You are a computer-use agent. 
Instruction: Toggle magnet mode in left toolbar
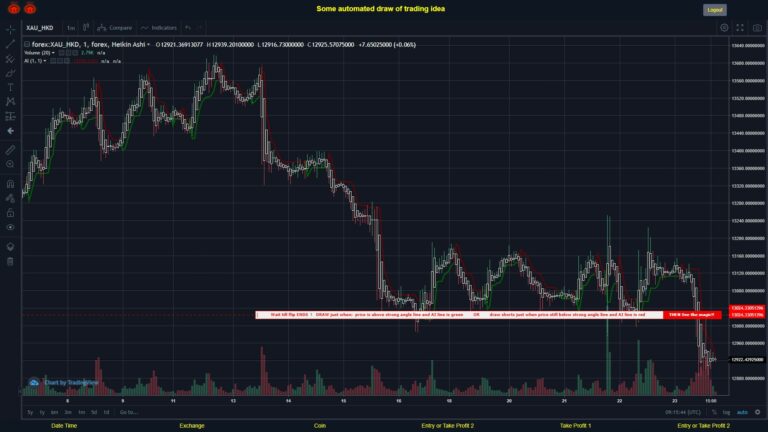coord(10,184)
